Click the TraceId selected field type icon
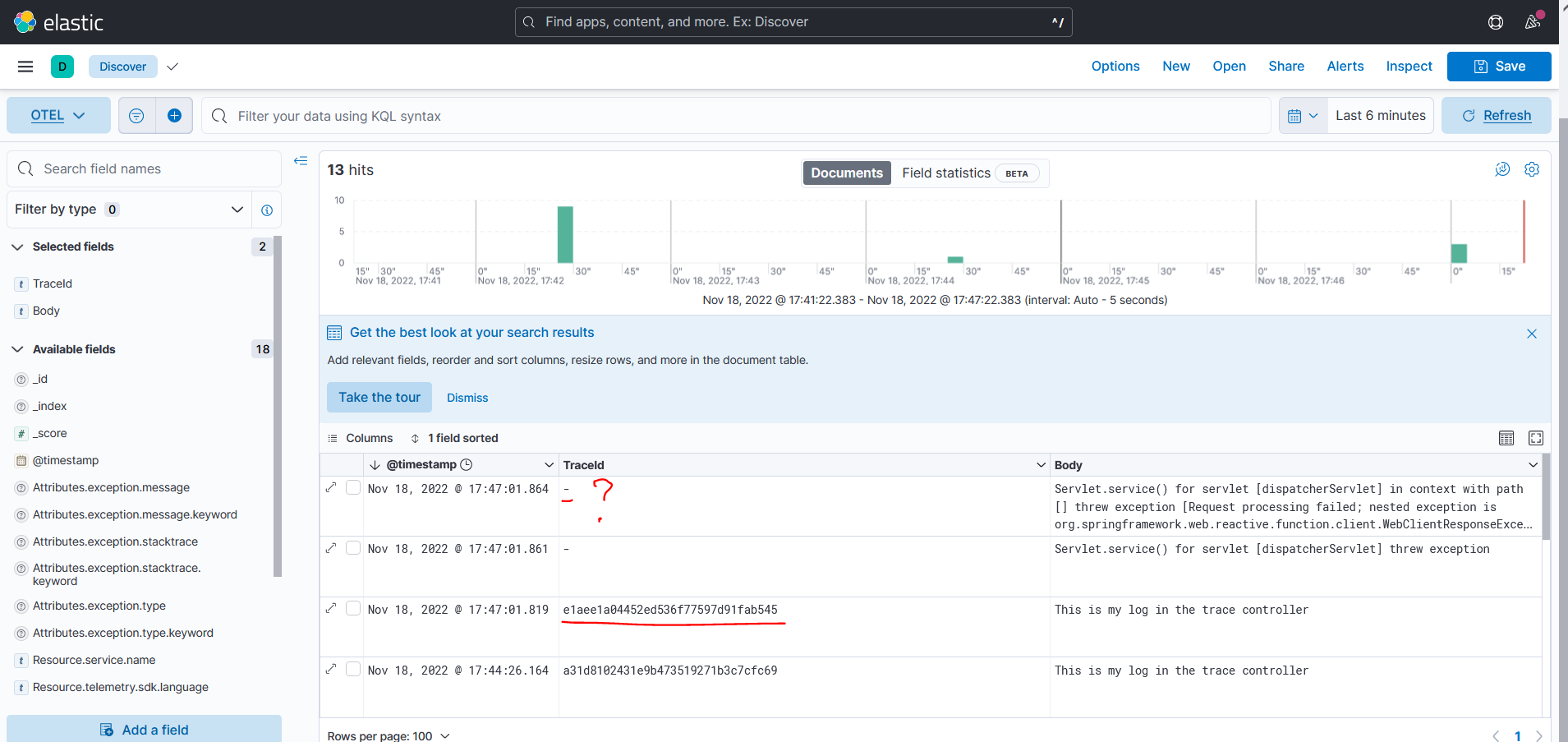Viewport: 1568px width, 742px height. pos(21,284)
